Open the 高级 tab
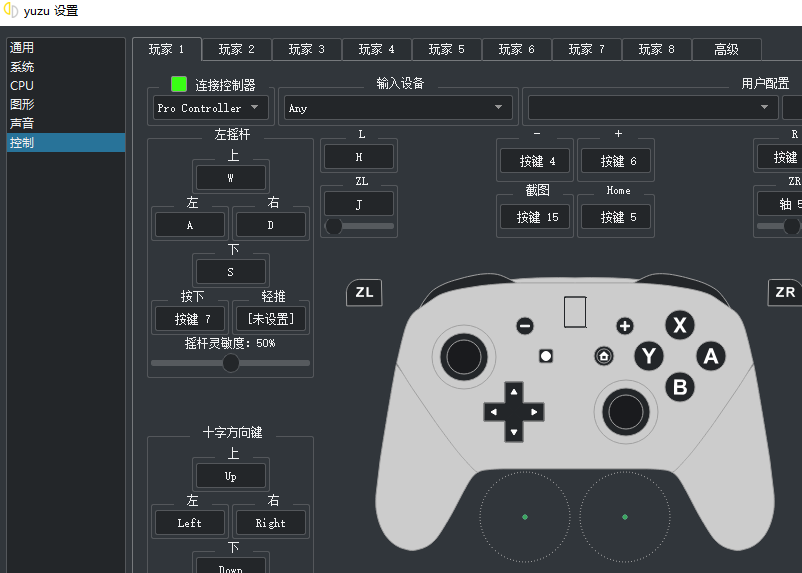Image resolution: width=802 pixels, height=573 pixels. coord(726,49)
